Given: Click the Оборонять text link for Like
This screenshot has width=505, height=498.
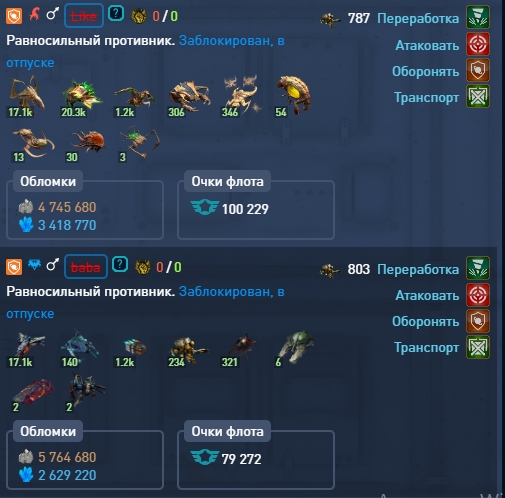Looking at the screenshot, I should coord(425,71).
